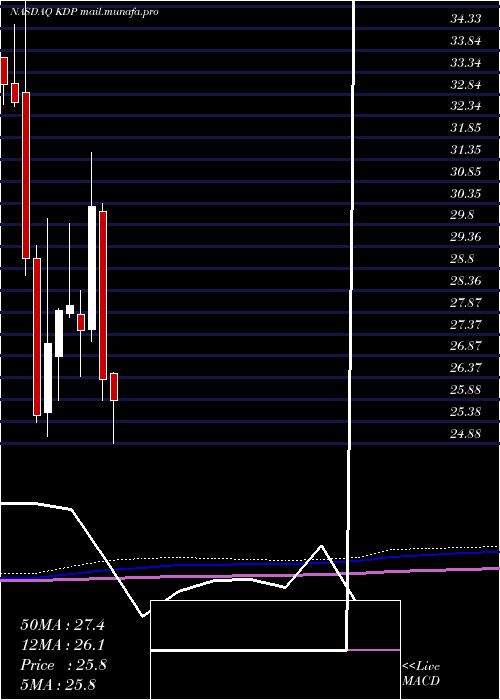Click the 27.37 price axis label
Image resolution: width=500 pixels, height=700 pixels.
coord(466,324)
